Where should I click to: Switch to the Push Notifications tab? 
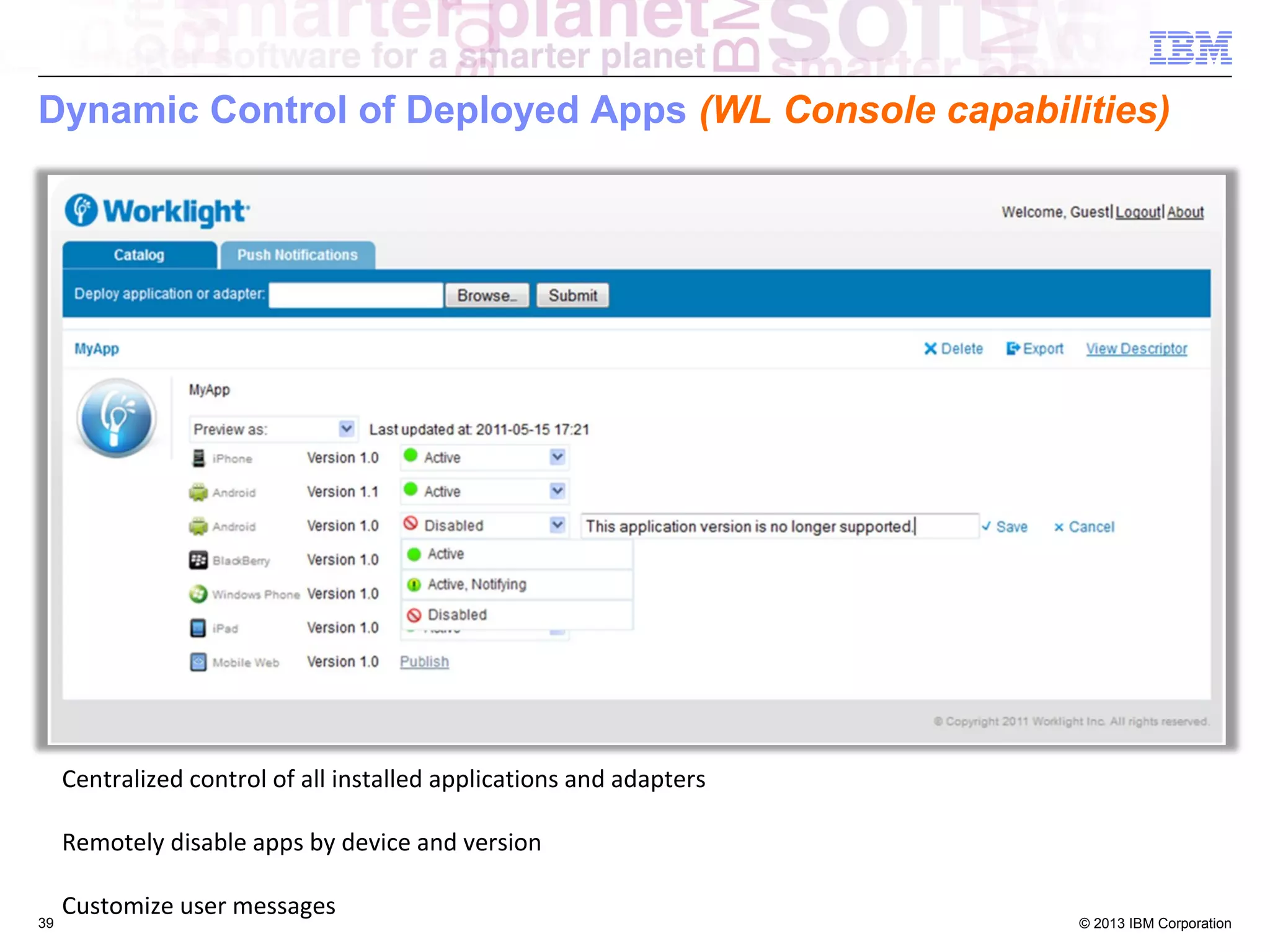click(x=298, y=255)
